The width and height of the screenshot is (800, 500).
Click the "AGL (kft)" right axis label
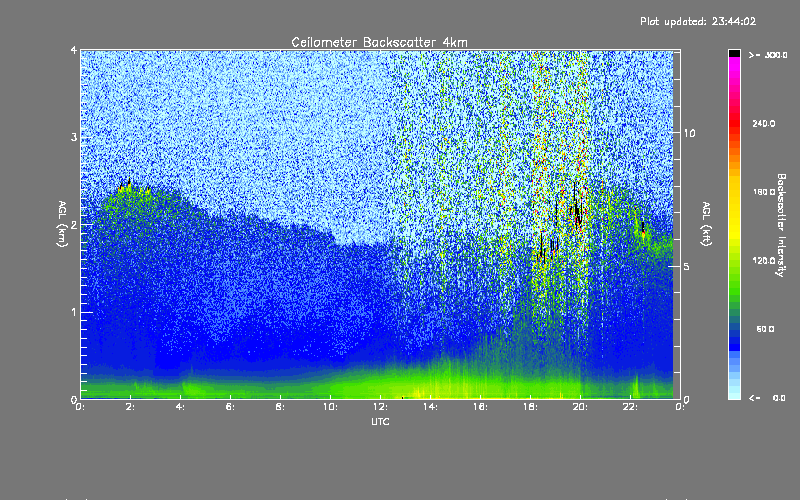706,224
